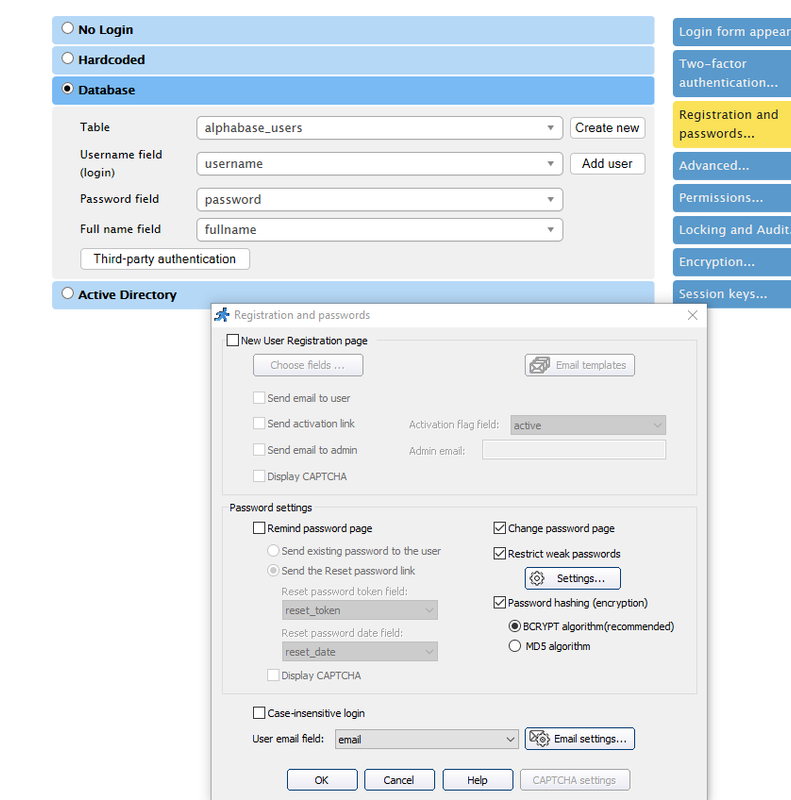Click the envelope gear icon for Email settings
Screen dimensions: 791x800
click(x=539, y=738)
